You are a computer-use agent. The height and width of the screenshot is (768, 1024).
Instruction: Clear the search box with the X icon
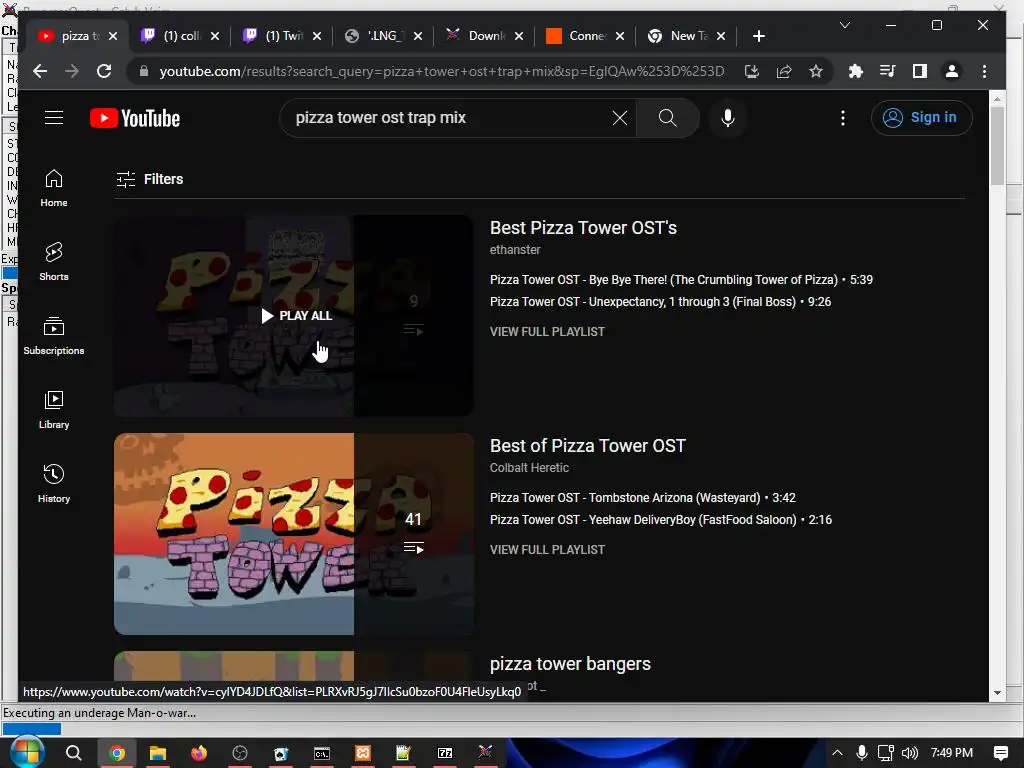coord(620,118)
